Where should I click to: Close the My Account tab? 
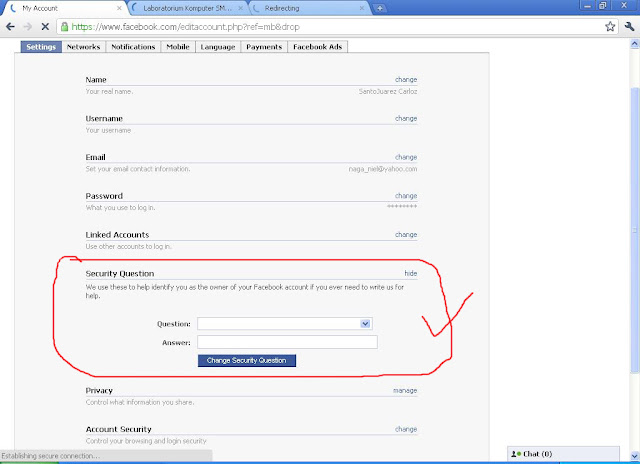click(x=119, y=8)
